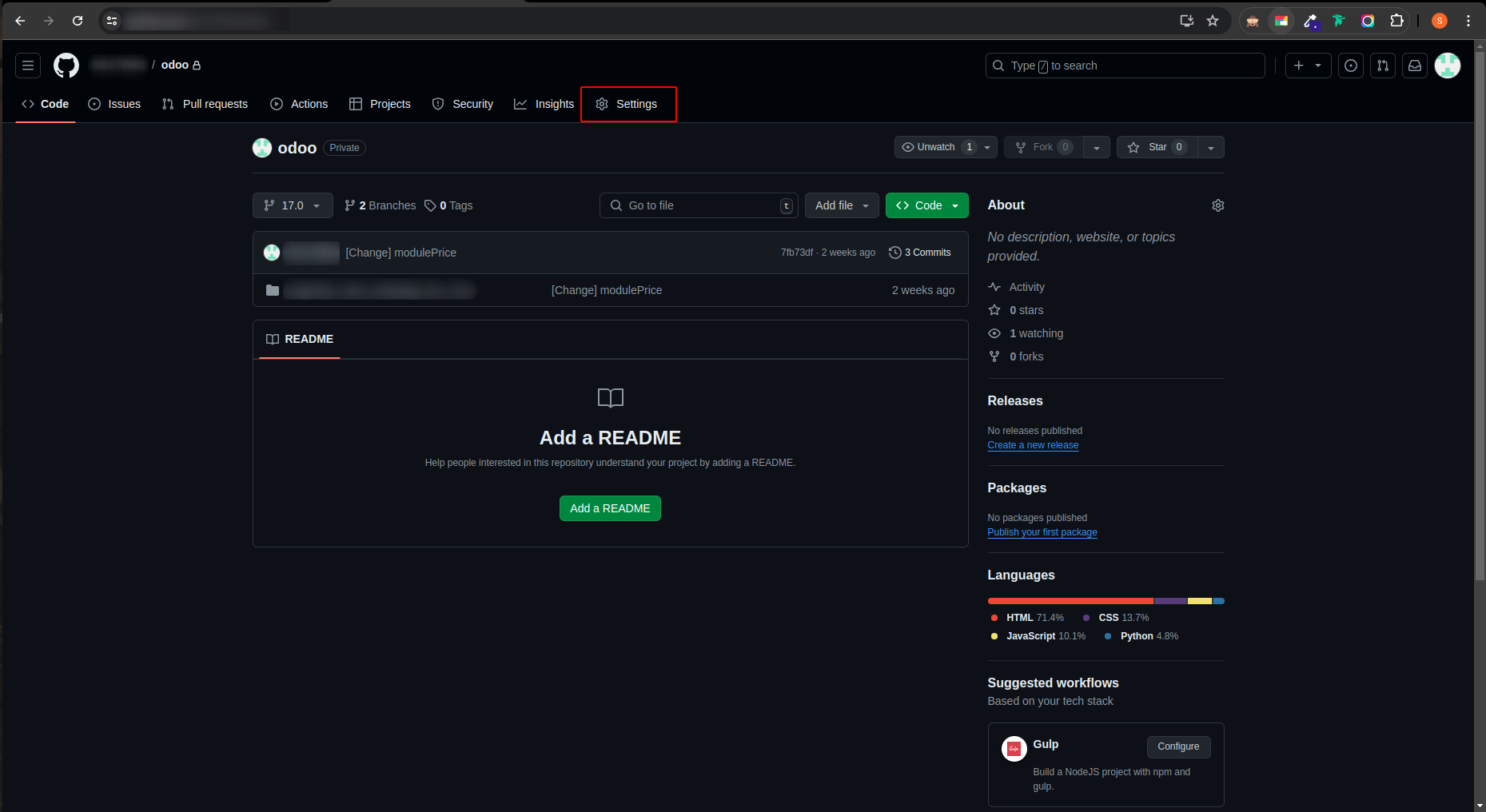Click the browser back arrow
This screenshot has height=812, width=1486.
21,21
